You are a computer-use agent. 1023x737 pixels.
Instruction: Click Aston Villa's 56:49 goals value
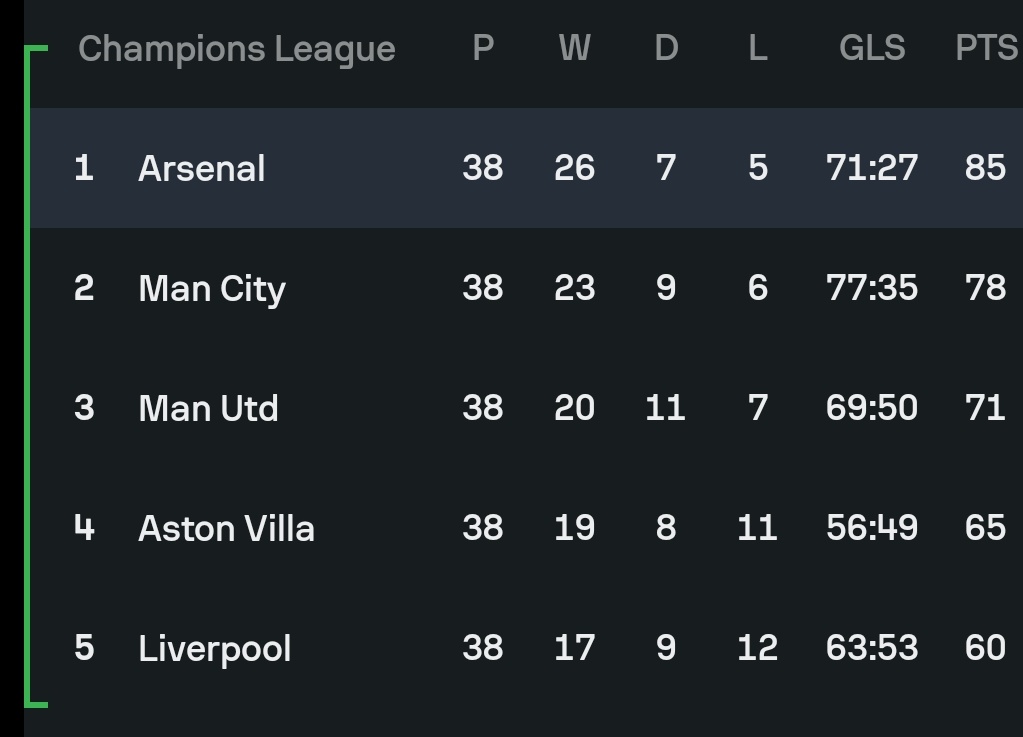[x=872, y=528]
